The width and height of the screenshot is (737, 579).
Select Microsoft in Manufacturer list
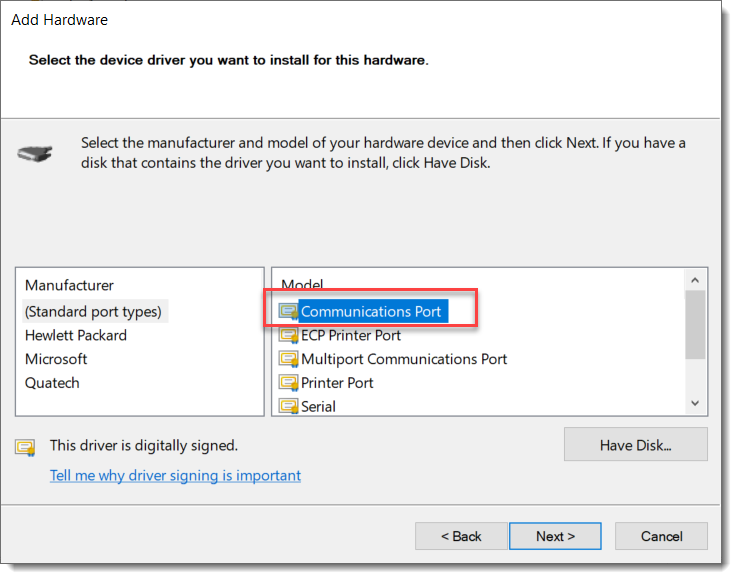coord(56,359)
